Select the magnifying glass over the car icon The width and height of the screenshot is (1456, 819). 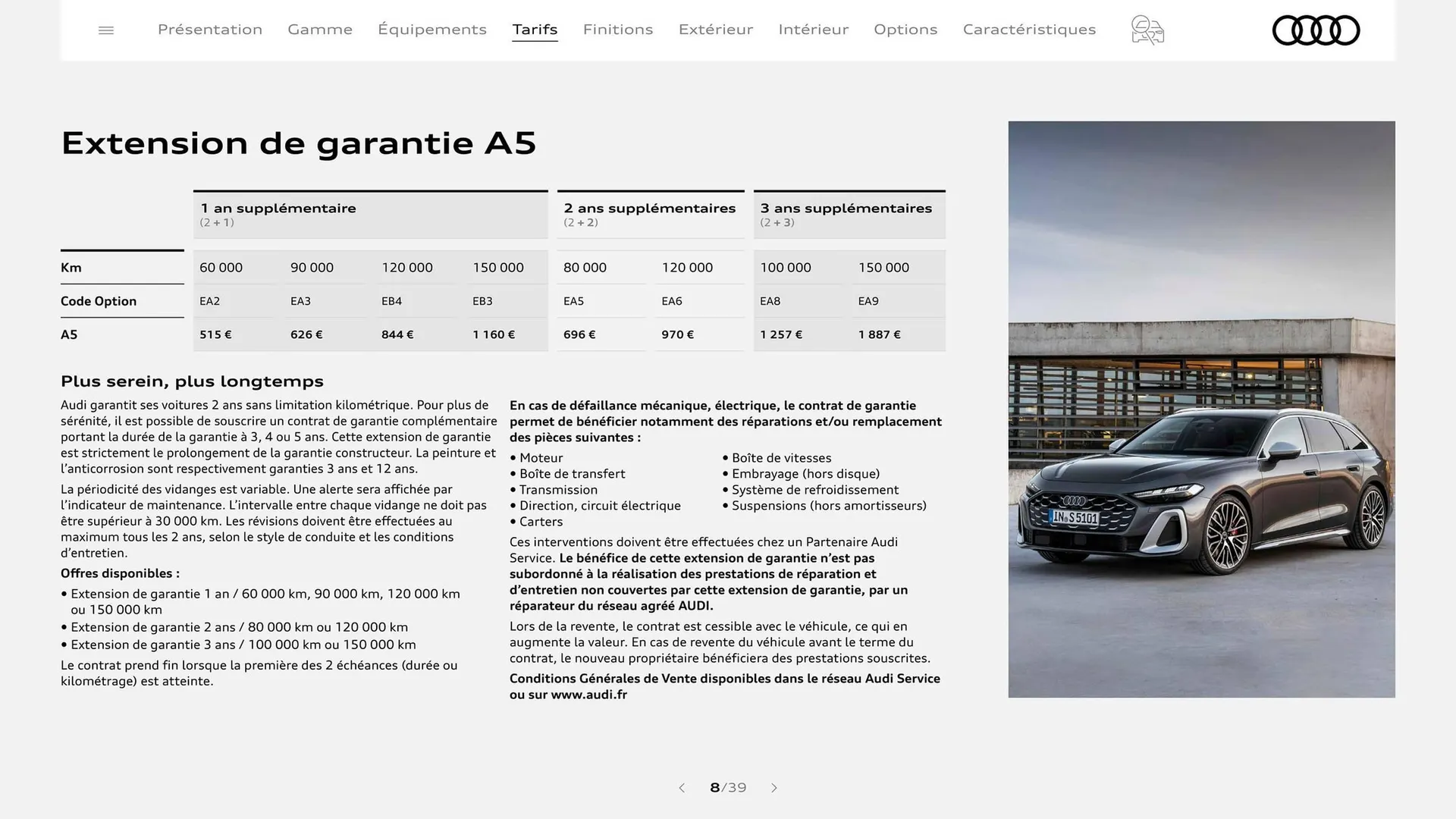[1147, 30]
